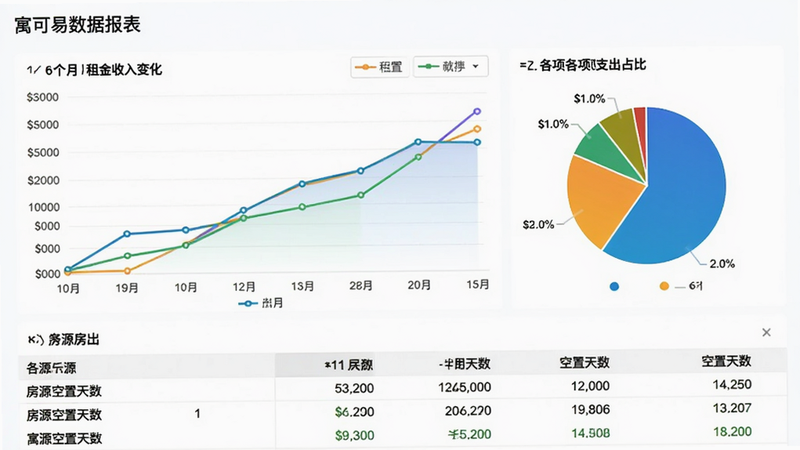Image resolution: width=800 pixels, height=450 pixels.
Task: Click the 13月 axis label
Action: [302, 286]
